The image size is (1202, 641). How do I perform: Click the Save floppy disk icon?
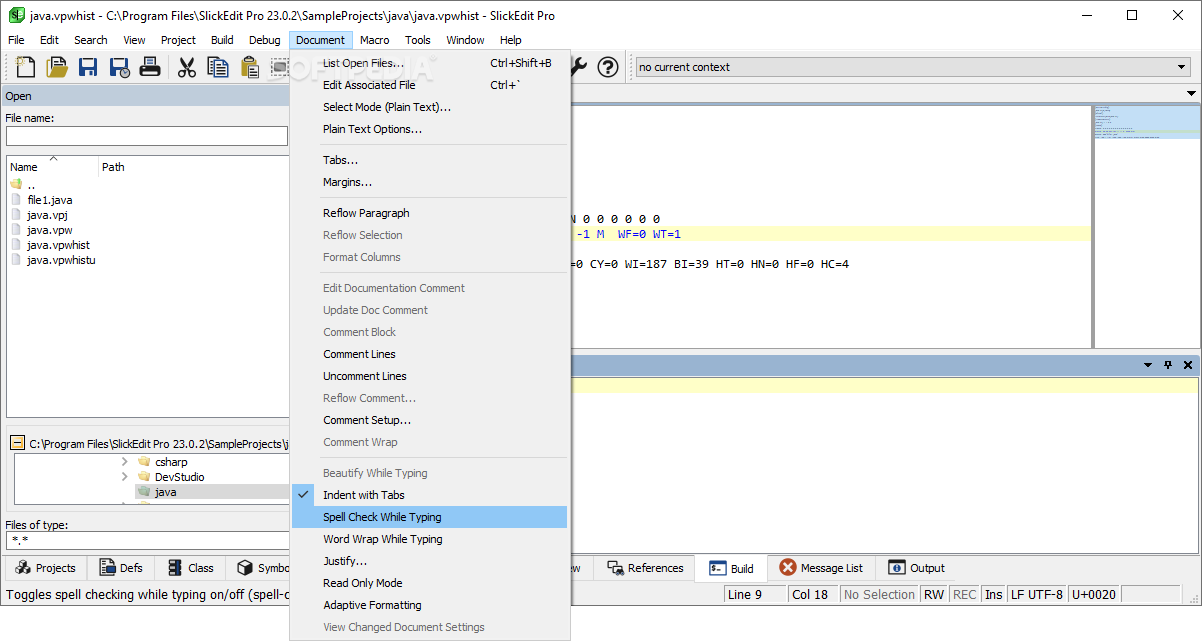(88, 67)
